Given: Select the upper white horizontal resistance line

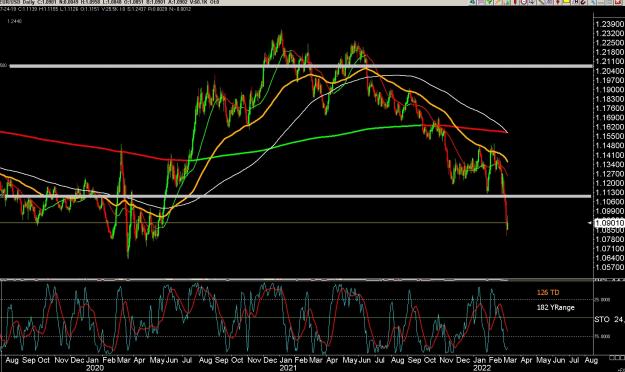Looking at the screenshot, I should click(x=301, y=66).
